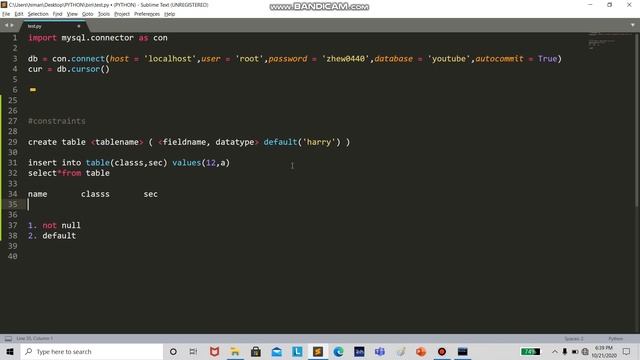Open the dark blue app icon next to Edge

(x=359, y=351)
